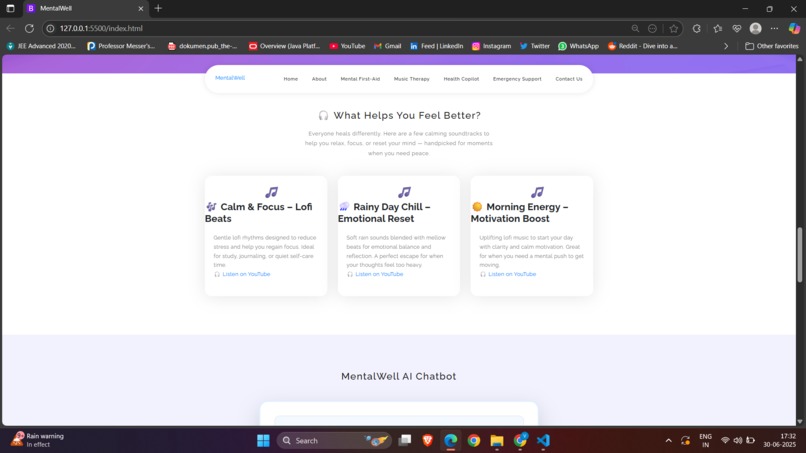Click the What Helps You Feel Better heading

pos(399,115)
